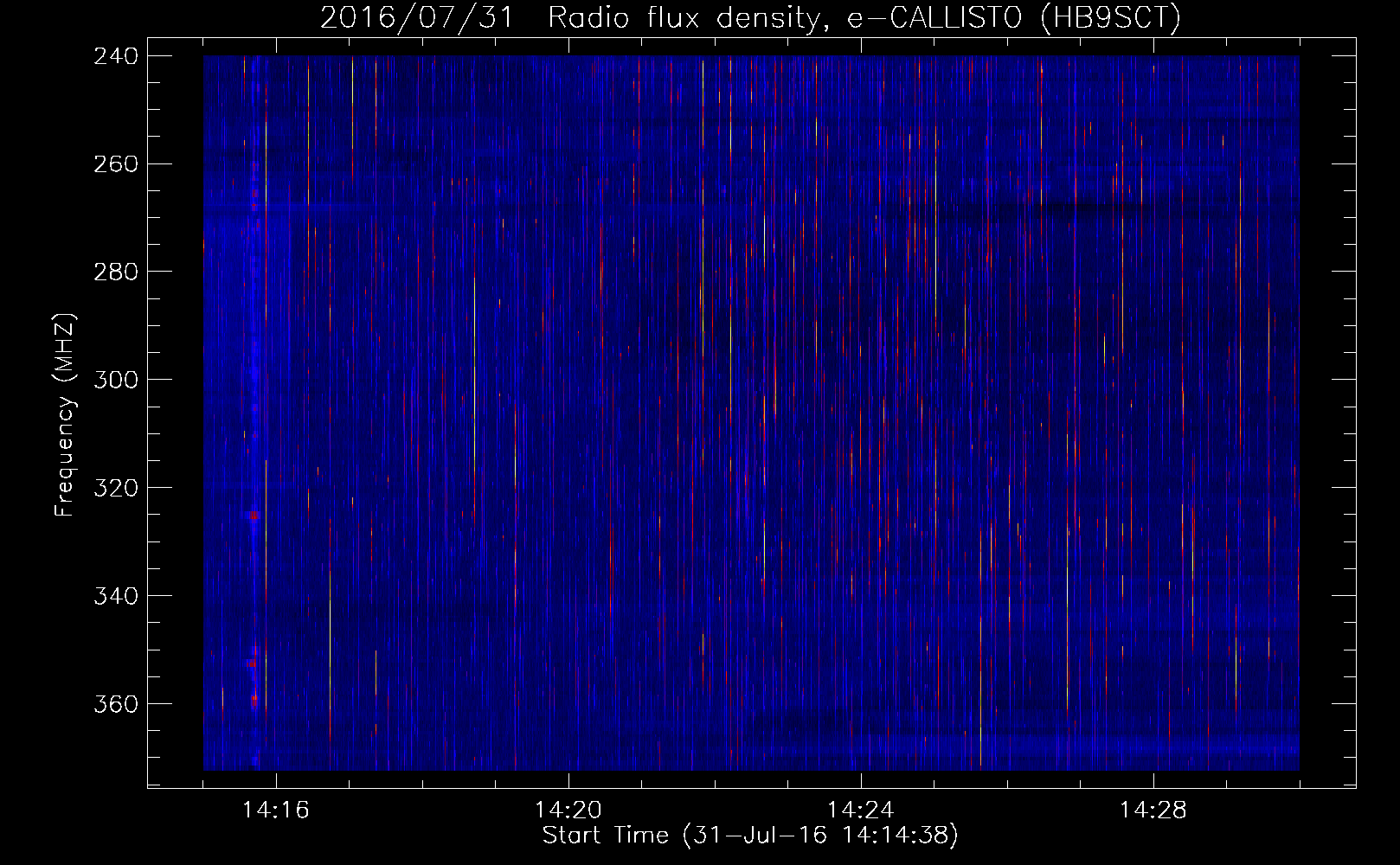Click the 280 frequency tick label

tap(116, 272)
